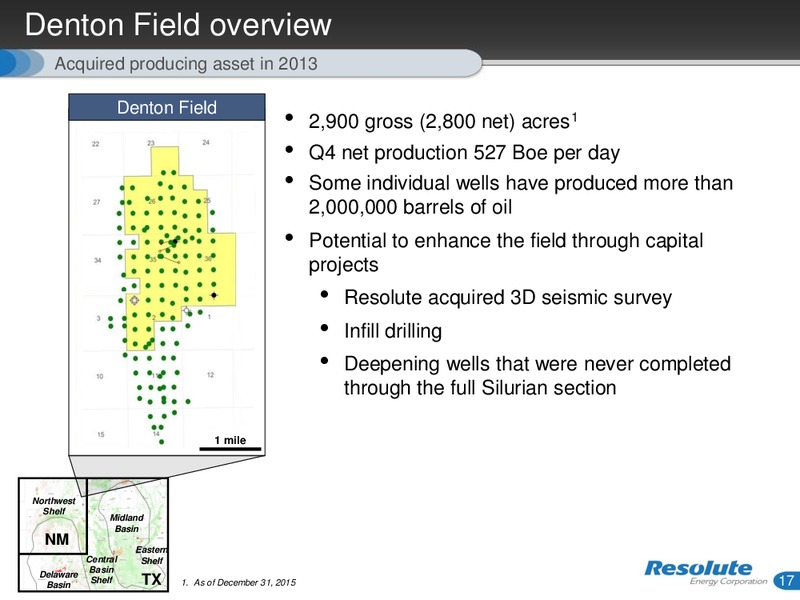Click the '1 mile' scale bar label
Screen dimensions: 800x600
(230, 440)
